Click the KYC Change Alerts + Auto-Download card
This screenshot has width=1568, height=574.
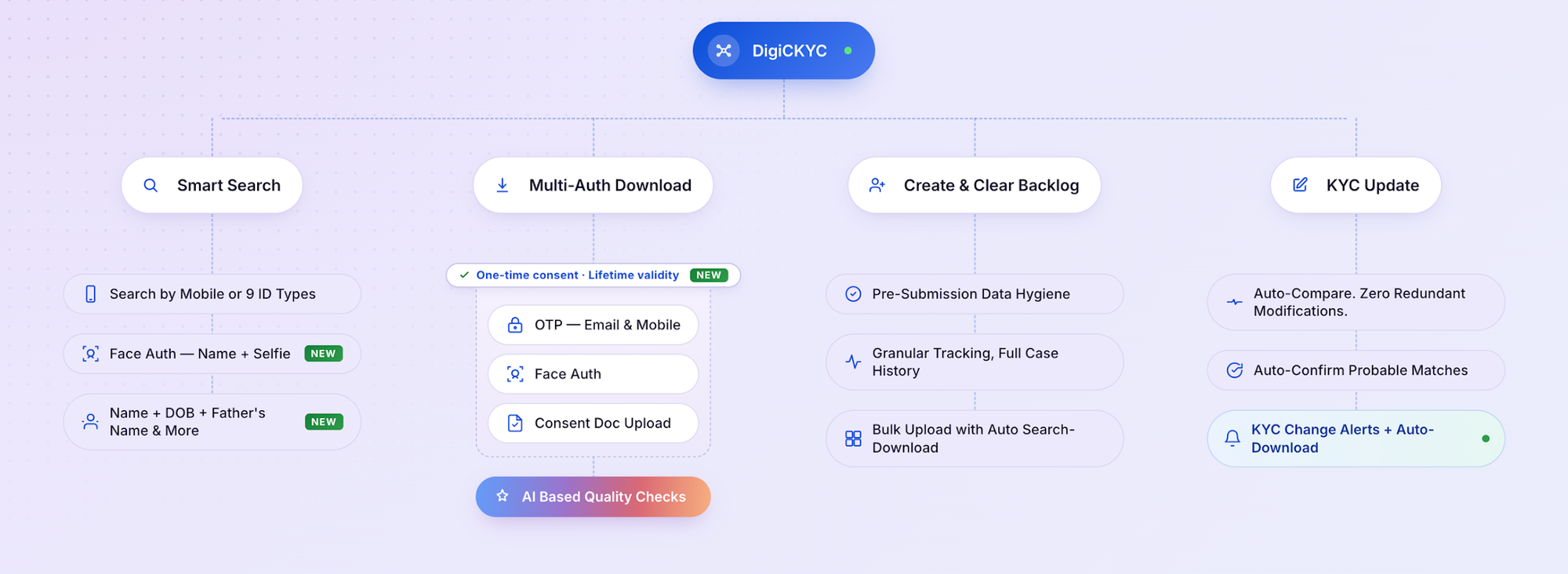(x=1356, y=438)
